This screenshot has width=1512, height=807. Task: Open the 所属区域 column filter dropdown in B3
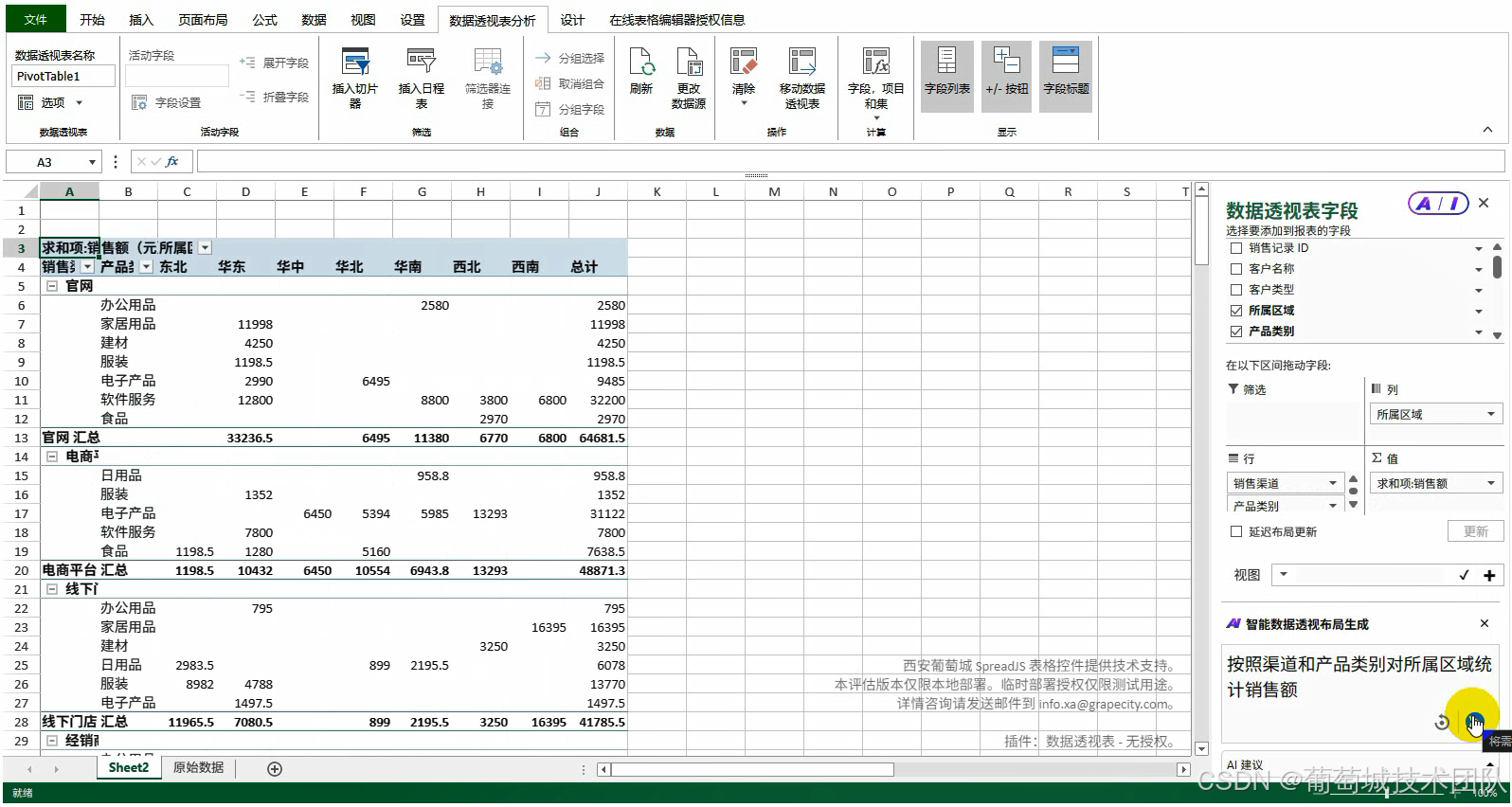[205, 248]
